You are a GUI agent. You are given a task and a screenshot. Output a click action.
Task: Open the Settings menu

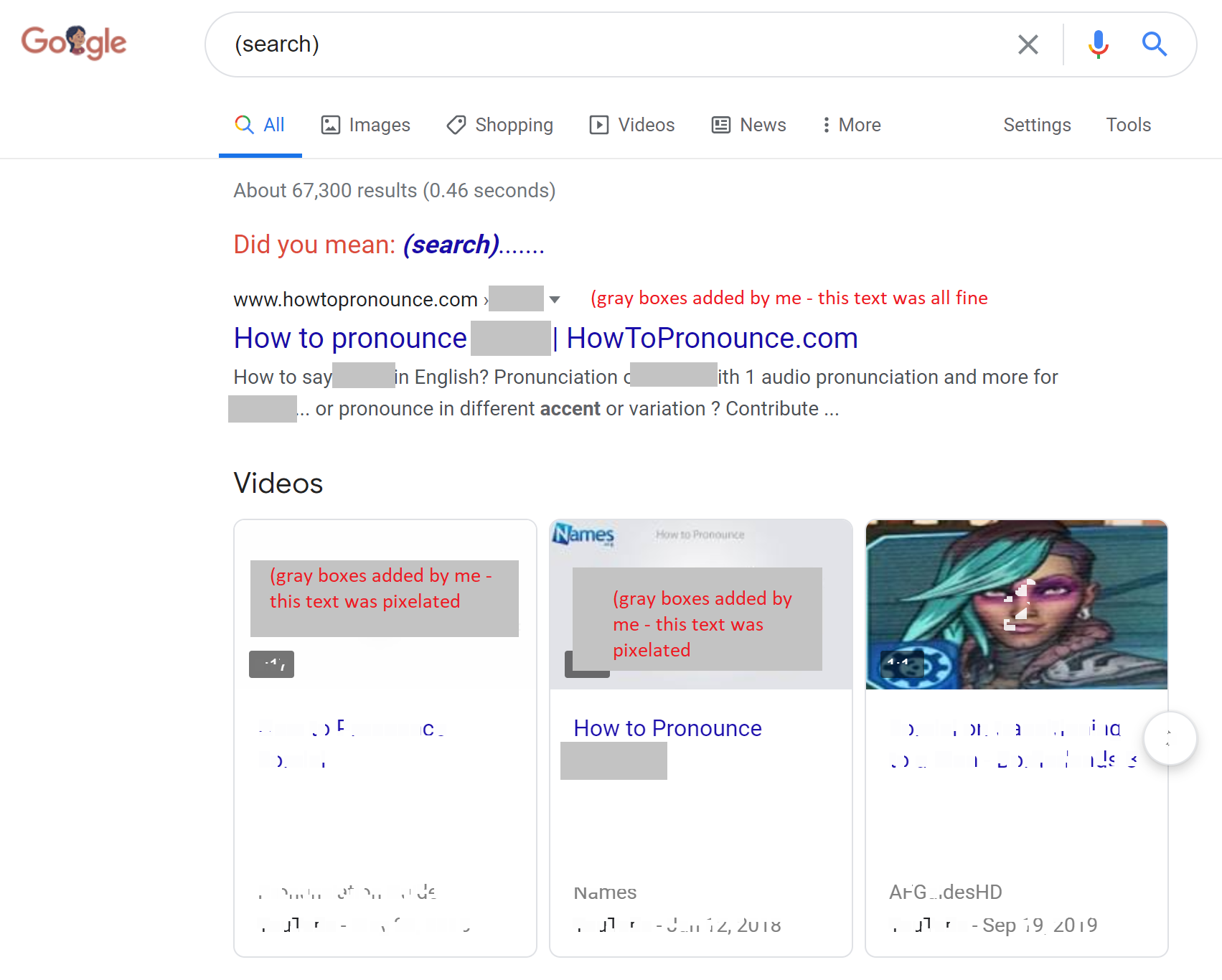pos(1036,124)
